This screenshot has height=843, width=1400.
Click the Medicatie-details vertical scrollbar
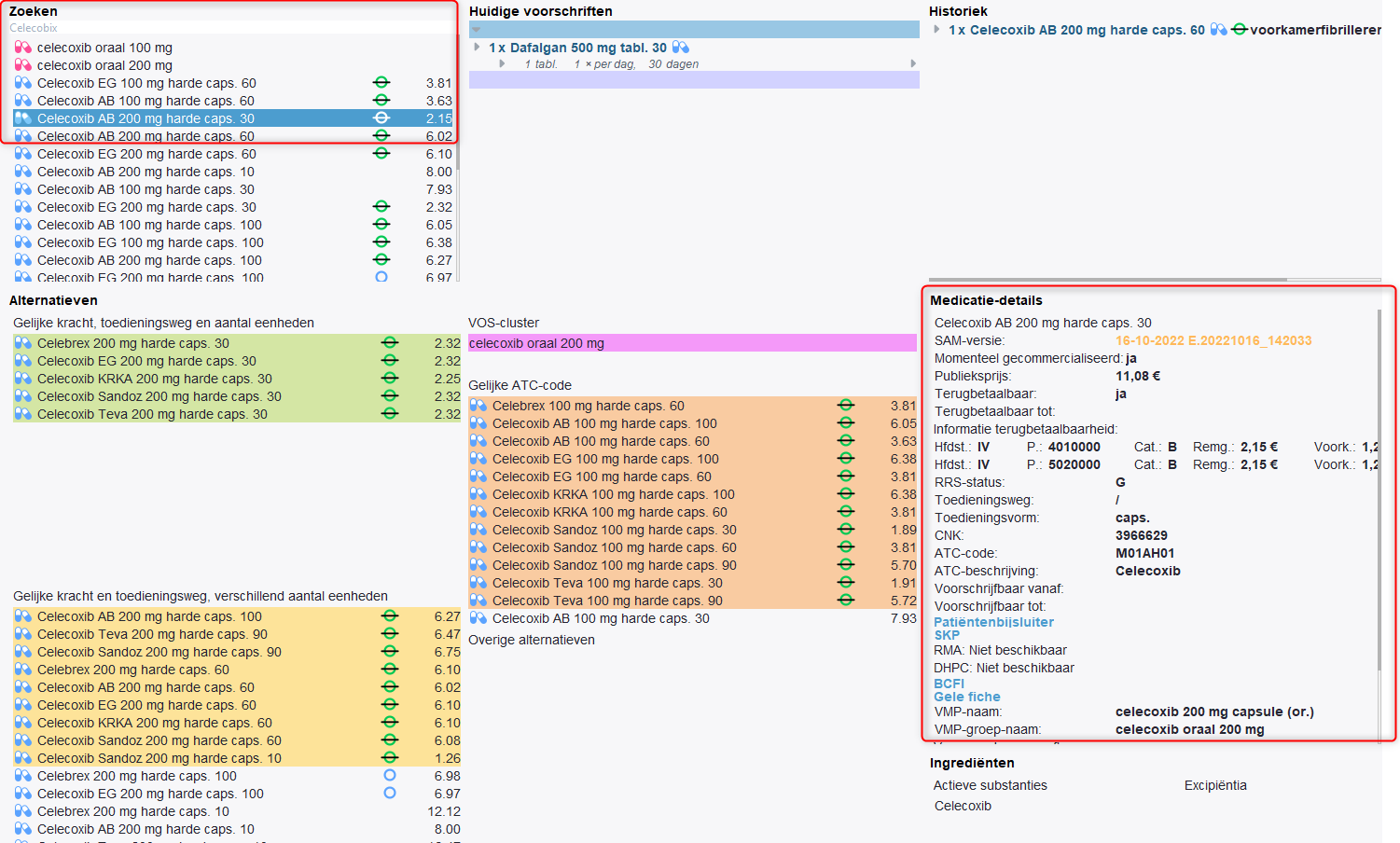tap(1379, 490)
